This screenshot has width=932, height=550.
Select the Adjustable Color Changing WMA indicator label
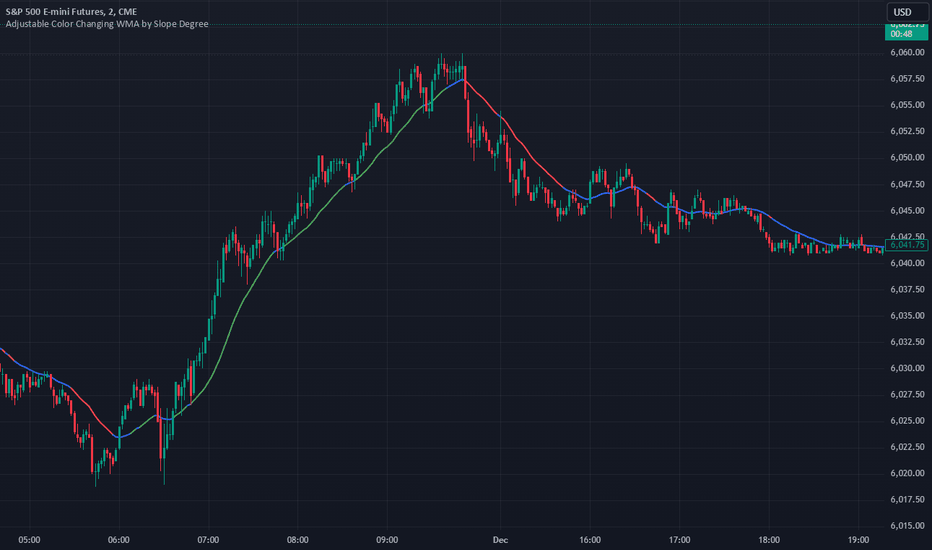(107, 24)
